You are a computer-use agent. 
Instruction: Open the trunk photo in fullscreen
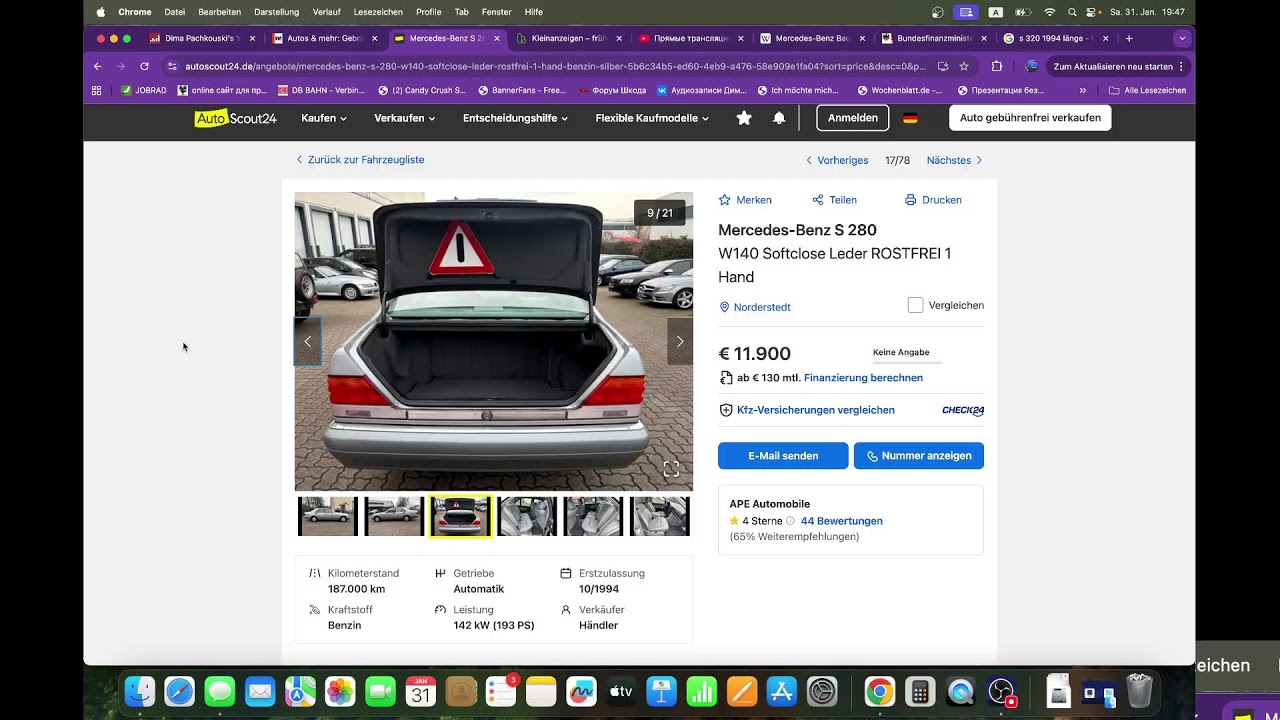coord(671,469)
